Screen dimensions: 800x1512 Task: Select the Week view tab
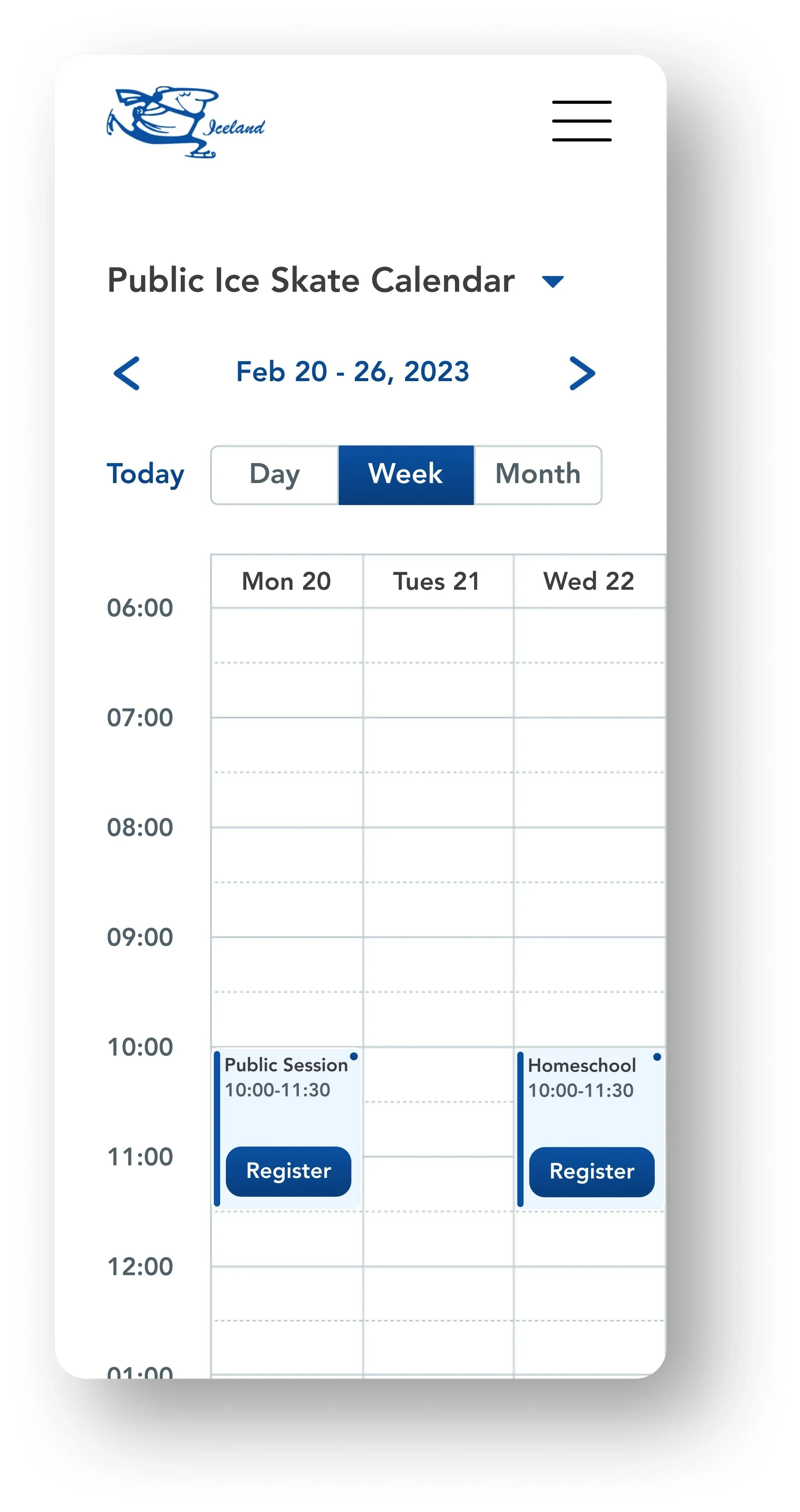[405, 474]
